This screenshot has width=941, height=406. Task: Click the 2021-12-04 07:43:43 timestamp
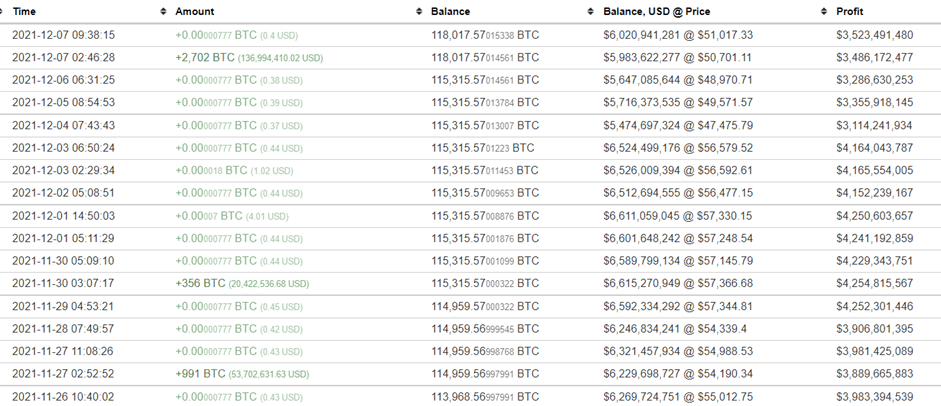point(63,125)
